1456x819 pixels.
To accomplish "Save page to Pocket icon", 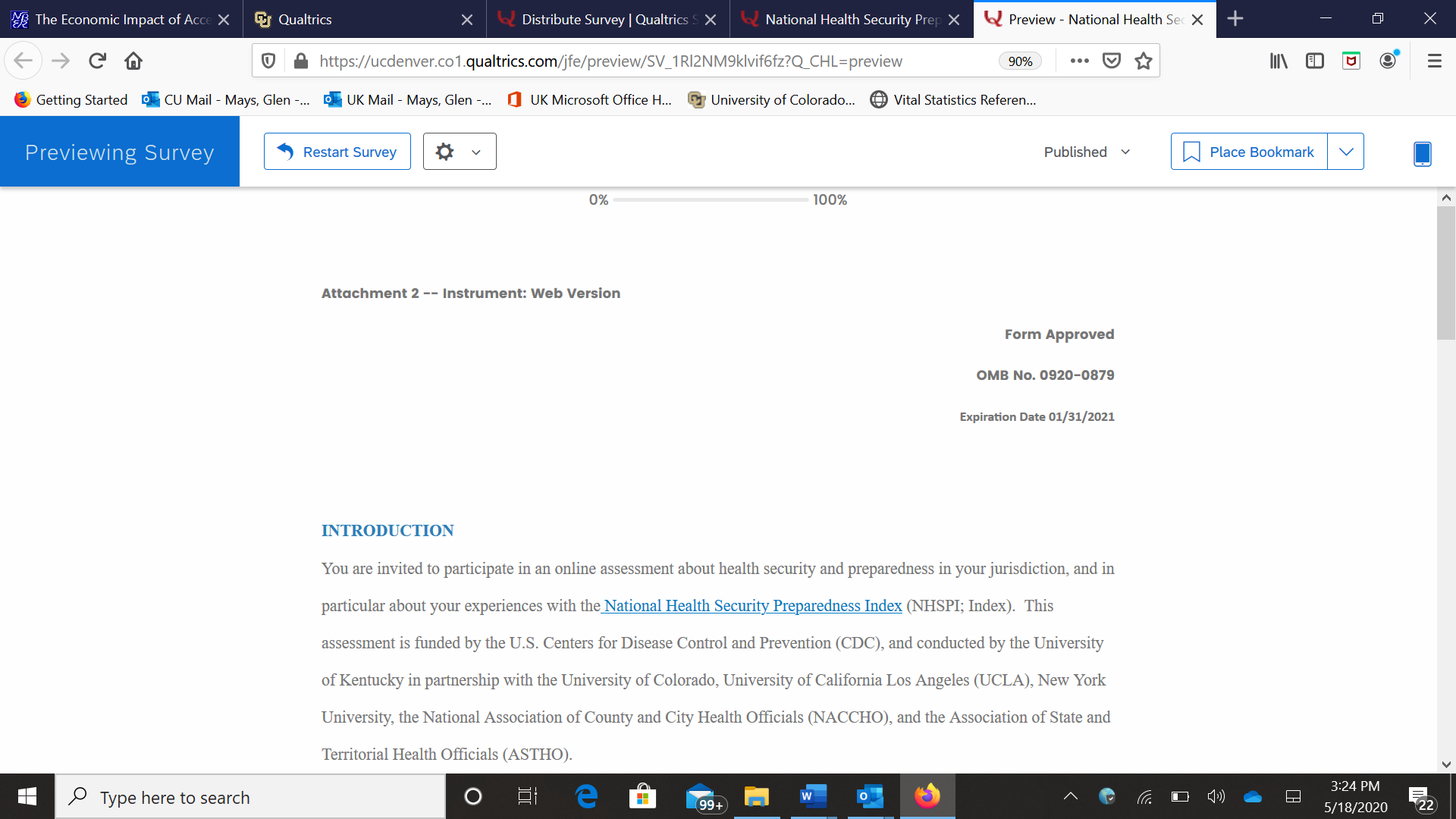I will point(1111,61).
